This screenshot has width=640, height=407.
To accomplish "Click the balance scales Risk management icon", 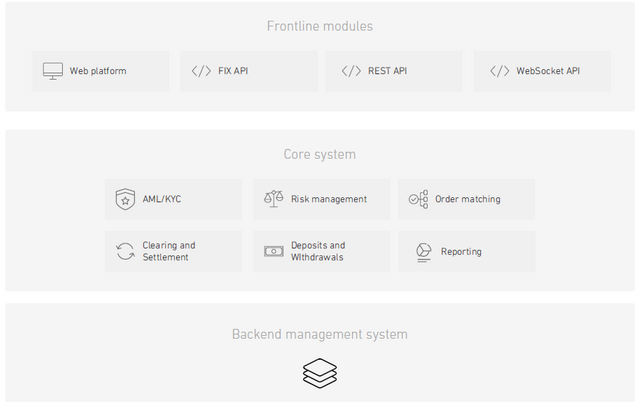I will (273, 199).
